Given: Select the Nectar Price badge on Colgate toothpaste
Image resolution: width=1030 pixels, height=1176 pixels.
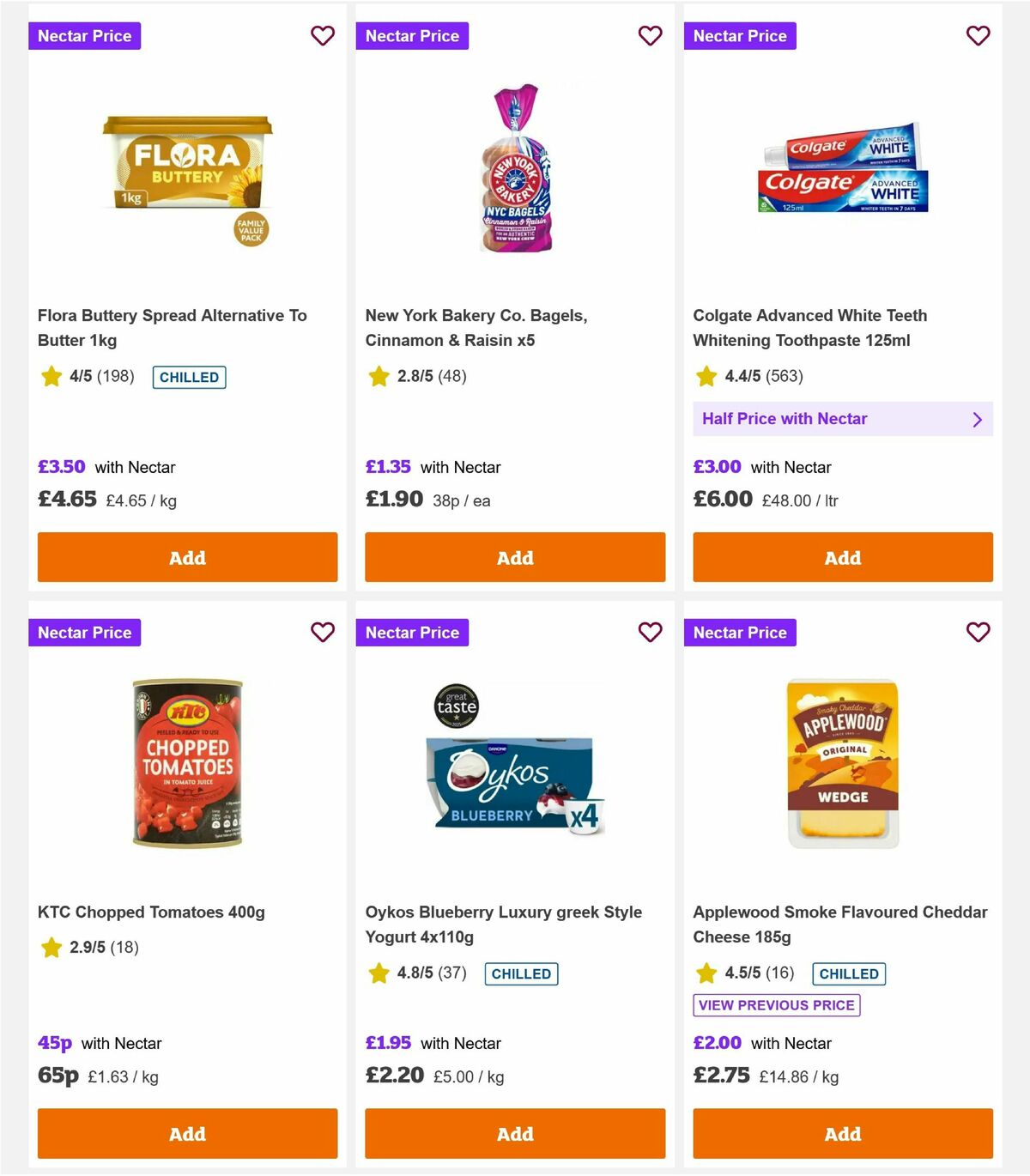Looking at the screenshot, I should [740, 36].
